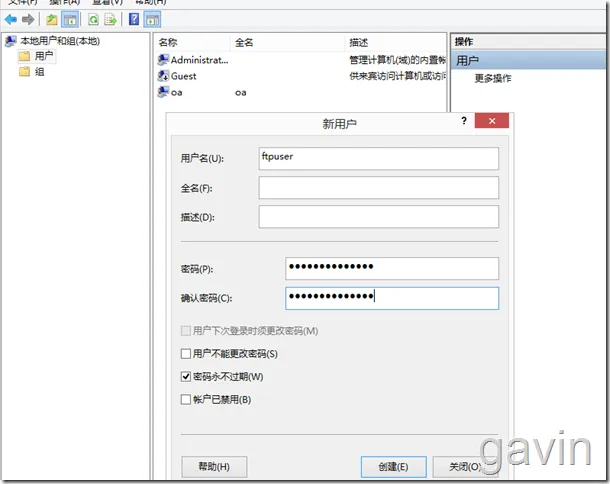Sort by the 全名 column header
The image size is (610, 484).
click(x=287, y=42)
